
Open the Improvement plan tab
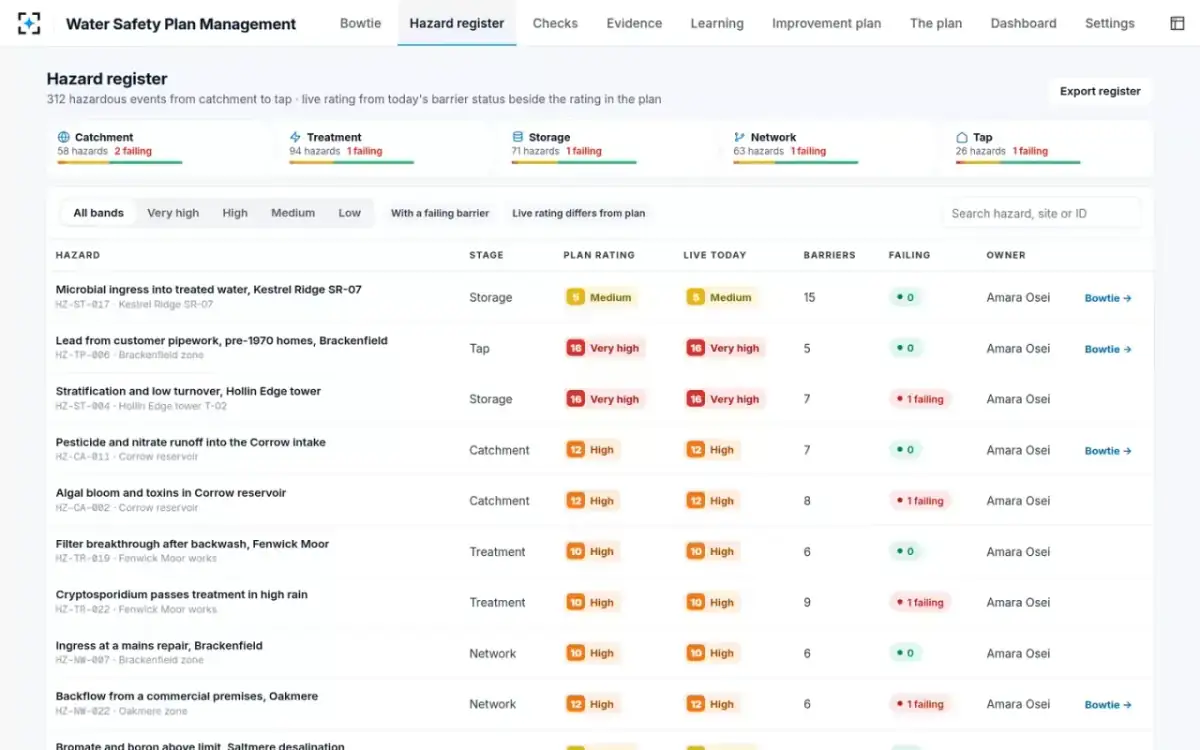point(827,23)
